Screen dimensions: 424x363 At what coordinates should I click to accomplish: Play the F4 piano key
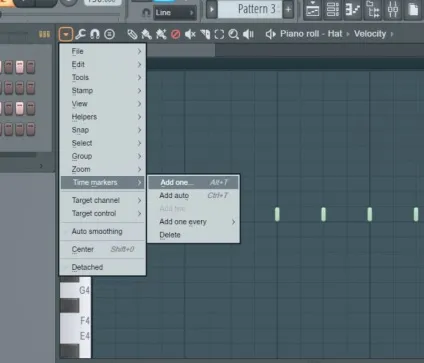point(75,321)
